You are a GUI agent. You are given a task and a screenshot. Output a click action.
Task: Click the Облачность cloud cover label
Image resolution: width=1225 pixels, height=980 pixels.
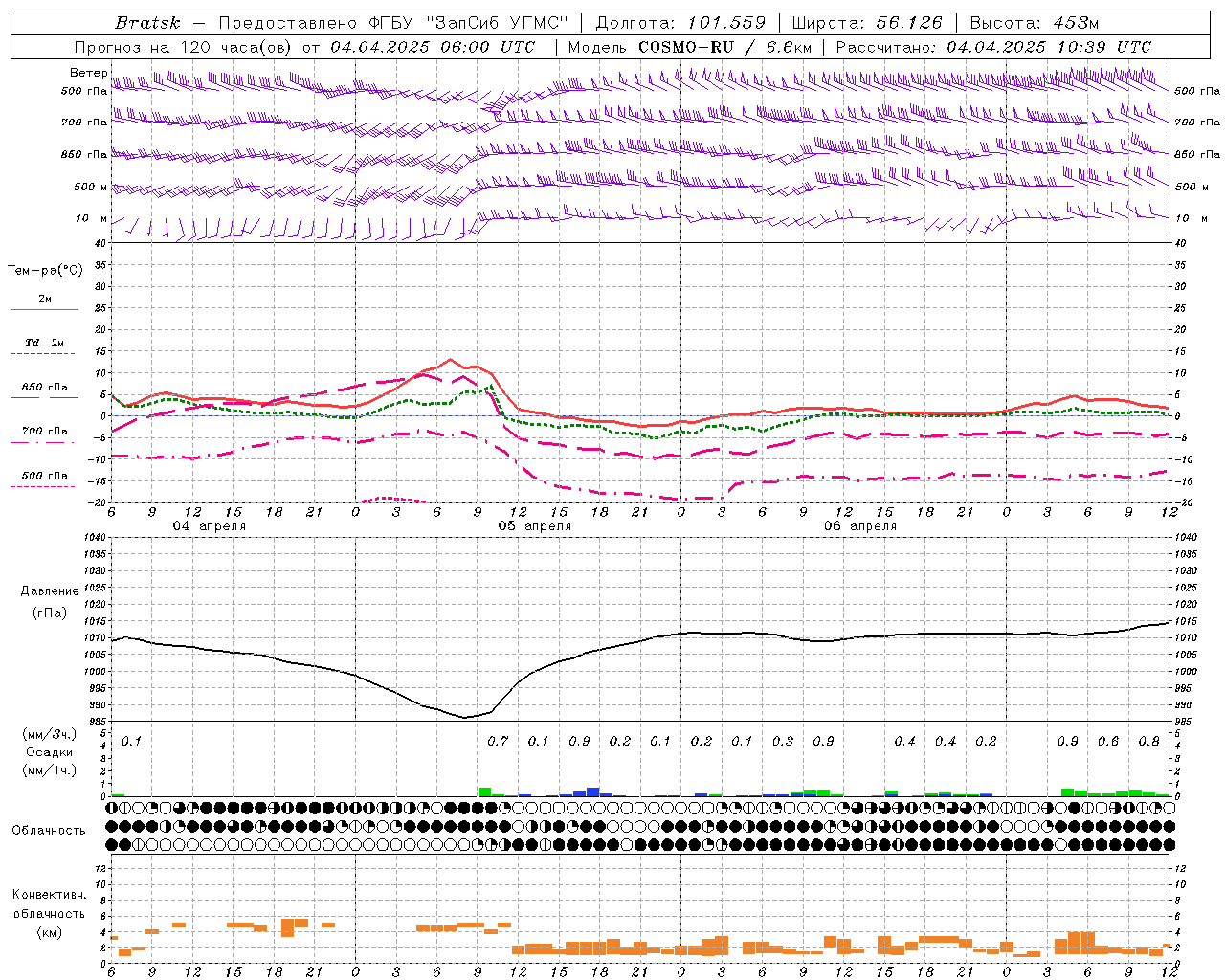pyautogui.click(x=49, y=831)
